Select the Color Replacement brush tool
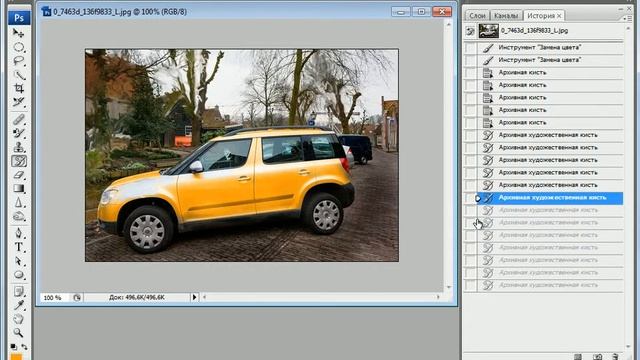 18,133
